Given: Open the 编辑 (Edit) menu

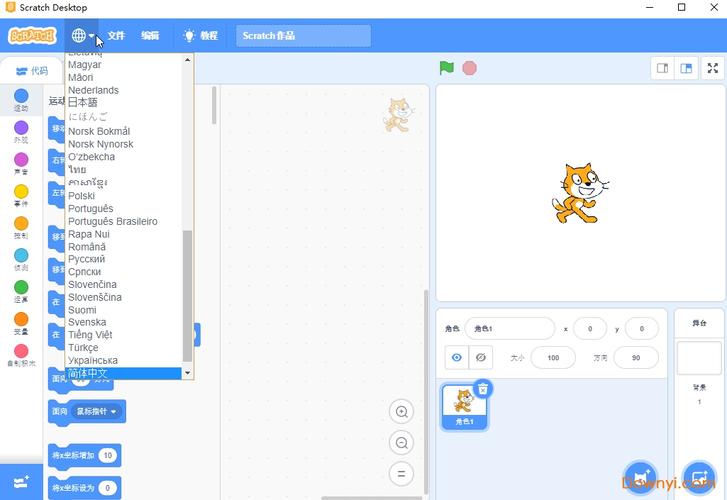Looking at the screenshot, I should click(150, 36).
